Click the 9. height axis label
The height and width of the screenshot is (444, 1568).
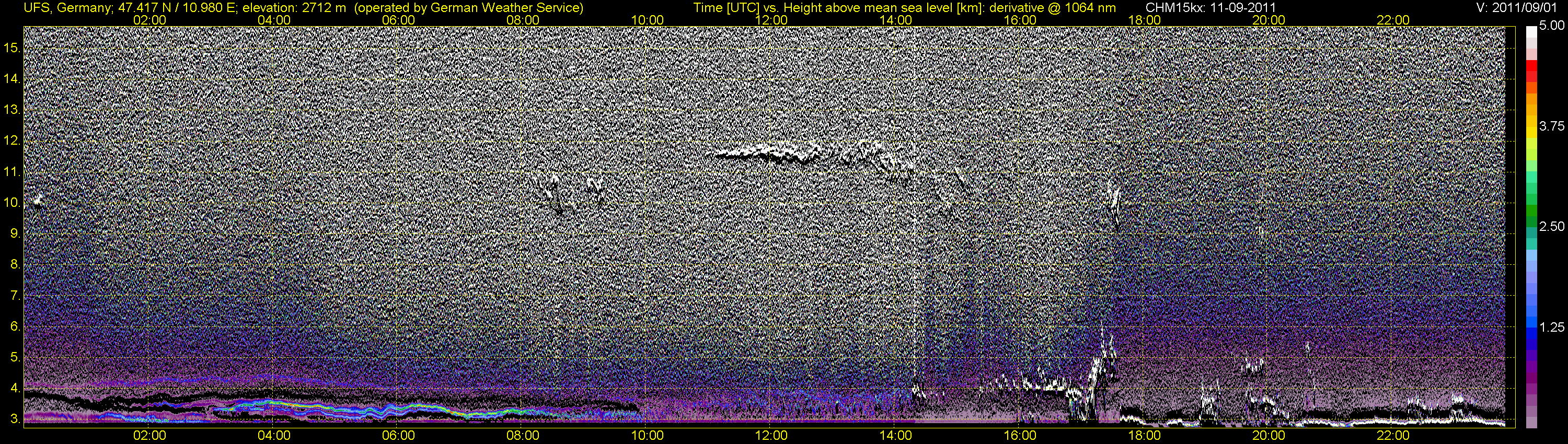[x=15, y=233]
